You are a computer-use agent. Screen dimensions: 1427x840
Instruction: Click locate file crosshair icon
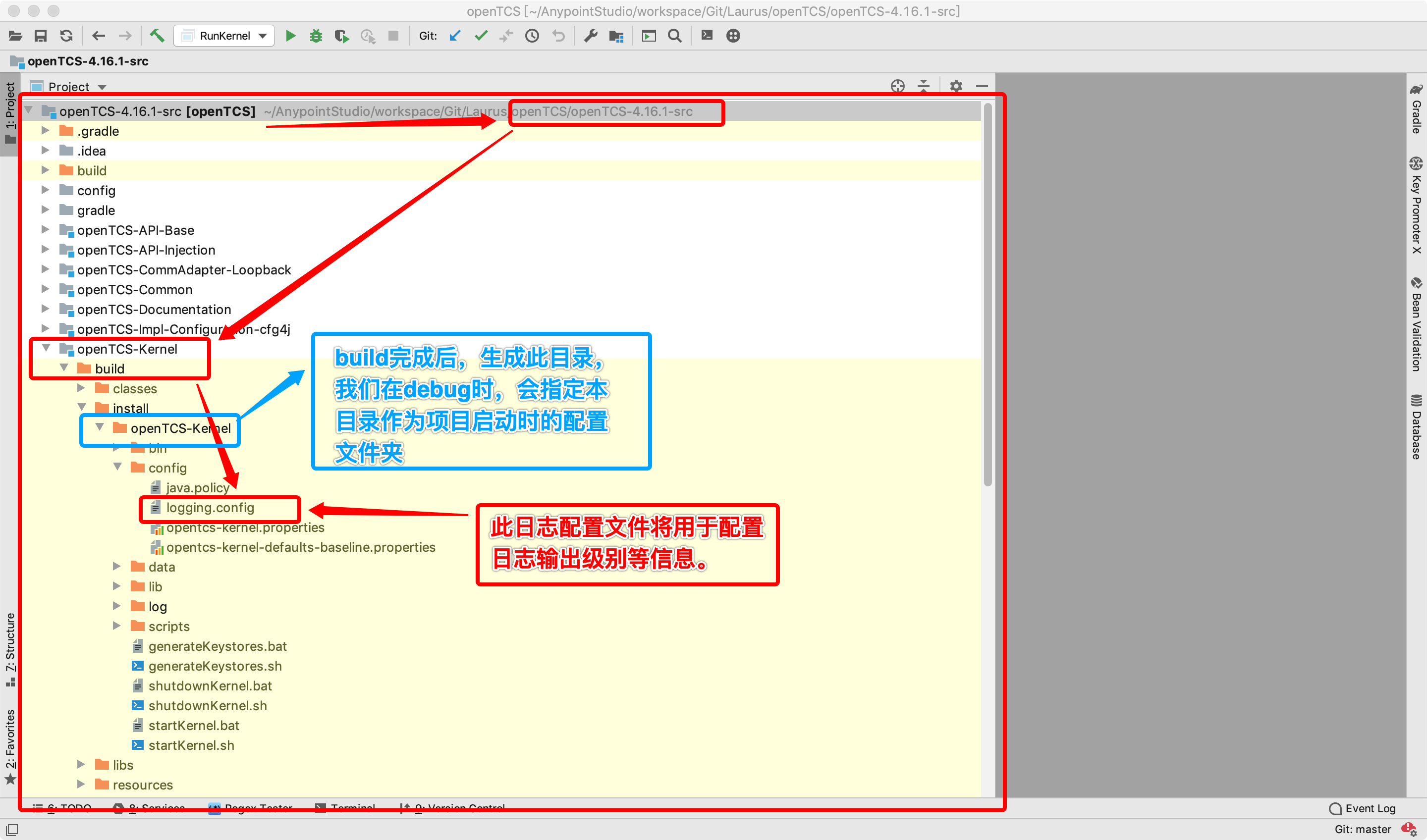(897, 86)
